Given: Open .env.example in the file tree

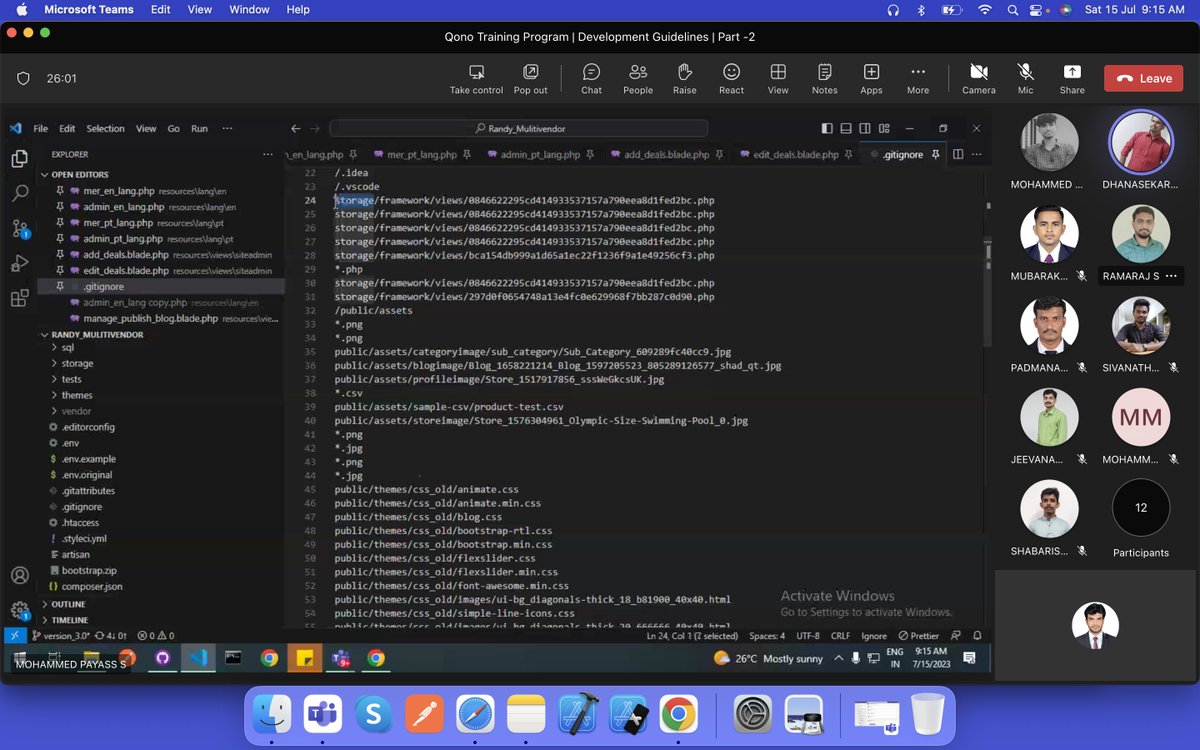Looking at the screenshot, I should point(89,459).
